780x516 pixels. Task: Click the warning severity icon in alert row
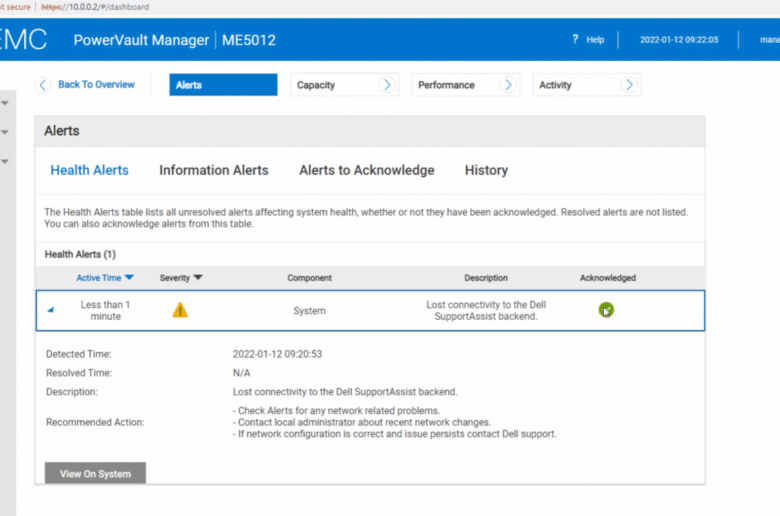point(180,310)
